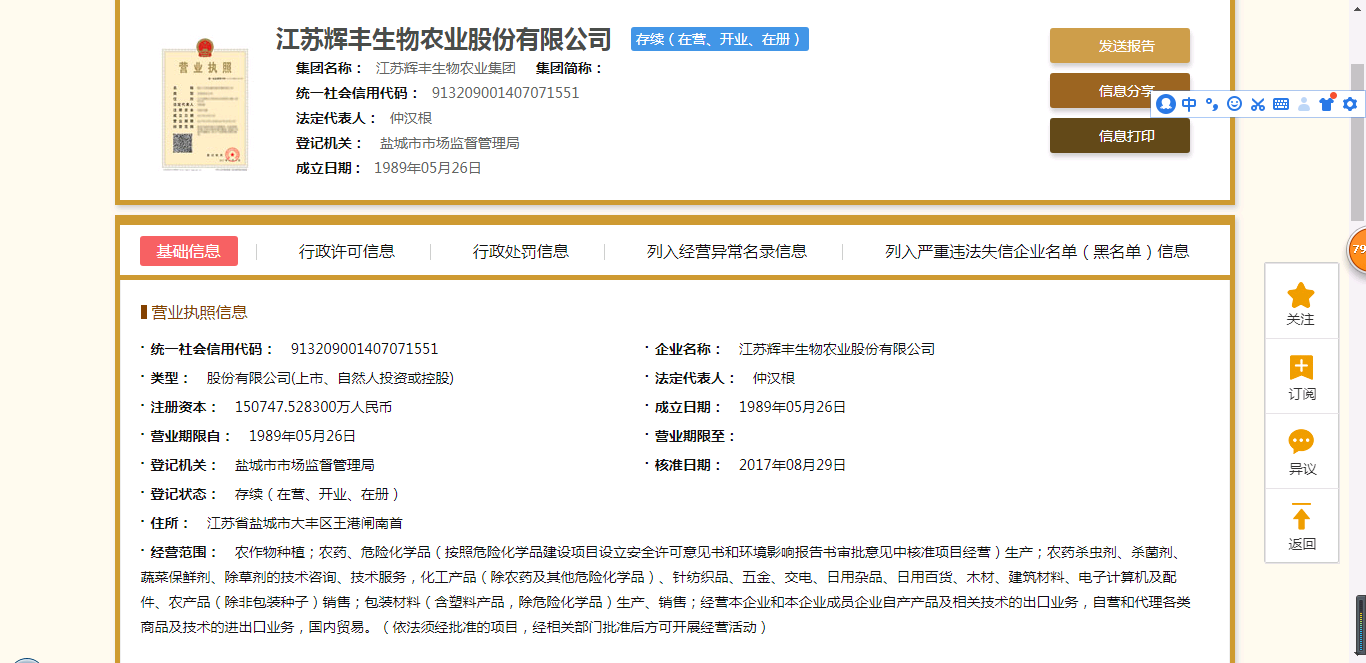Open the skin shirt icon
Screen dimensions: 1366x663
1327,103
